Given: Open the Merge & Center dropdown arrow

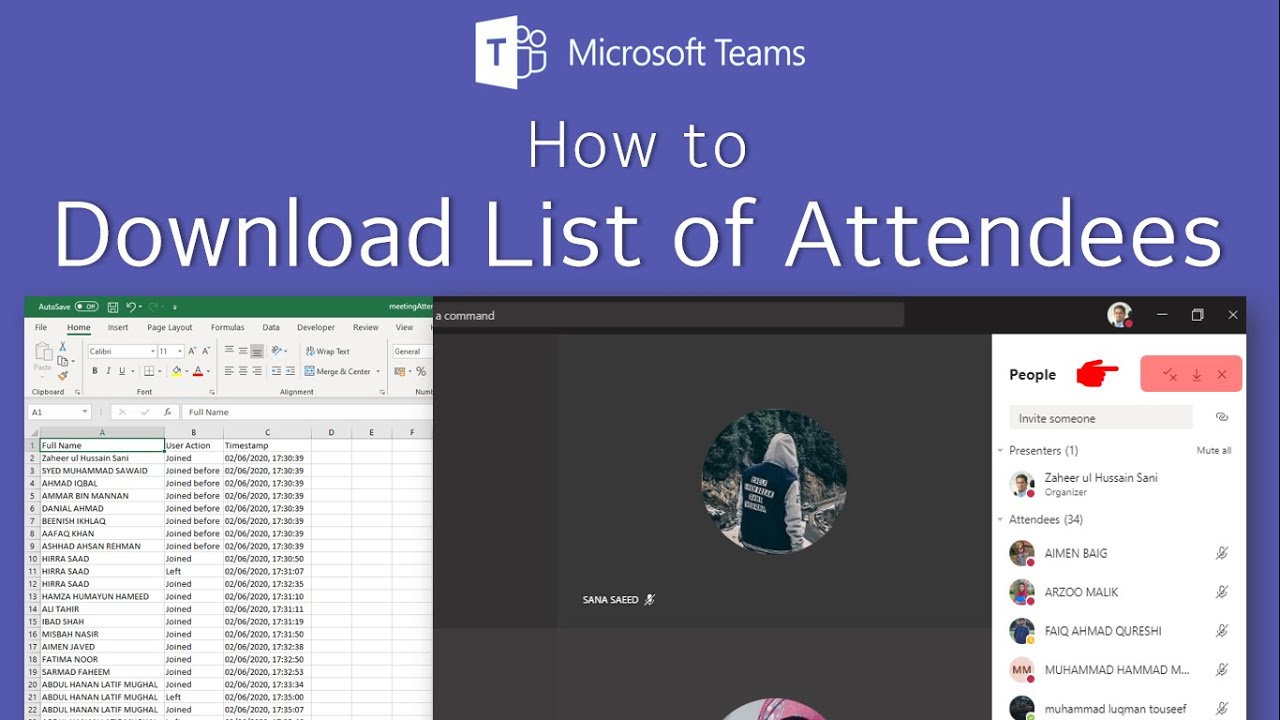Looking at the screenshot, I should tap(378, 372).
